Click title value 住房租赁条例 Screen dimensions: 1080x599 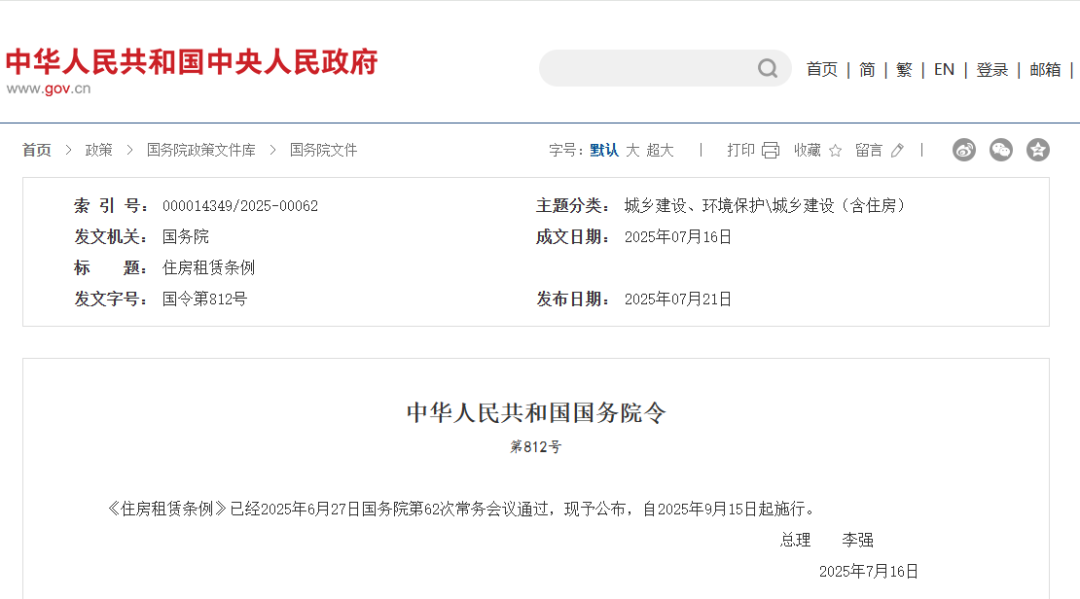point(209,268)
